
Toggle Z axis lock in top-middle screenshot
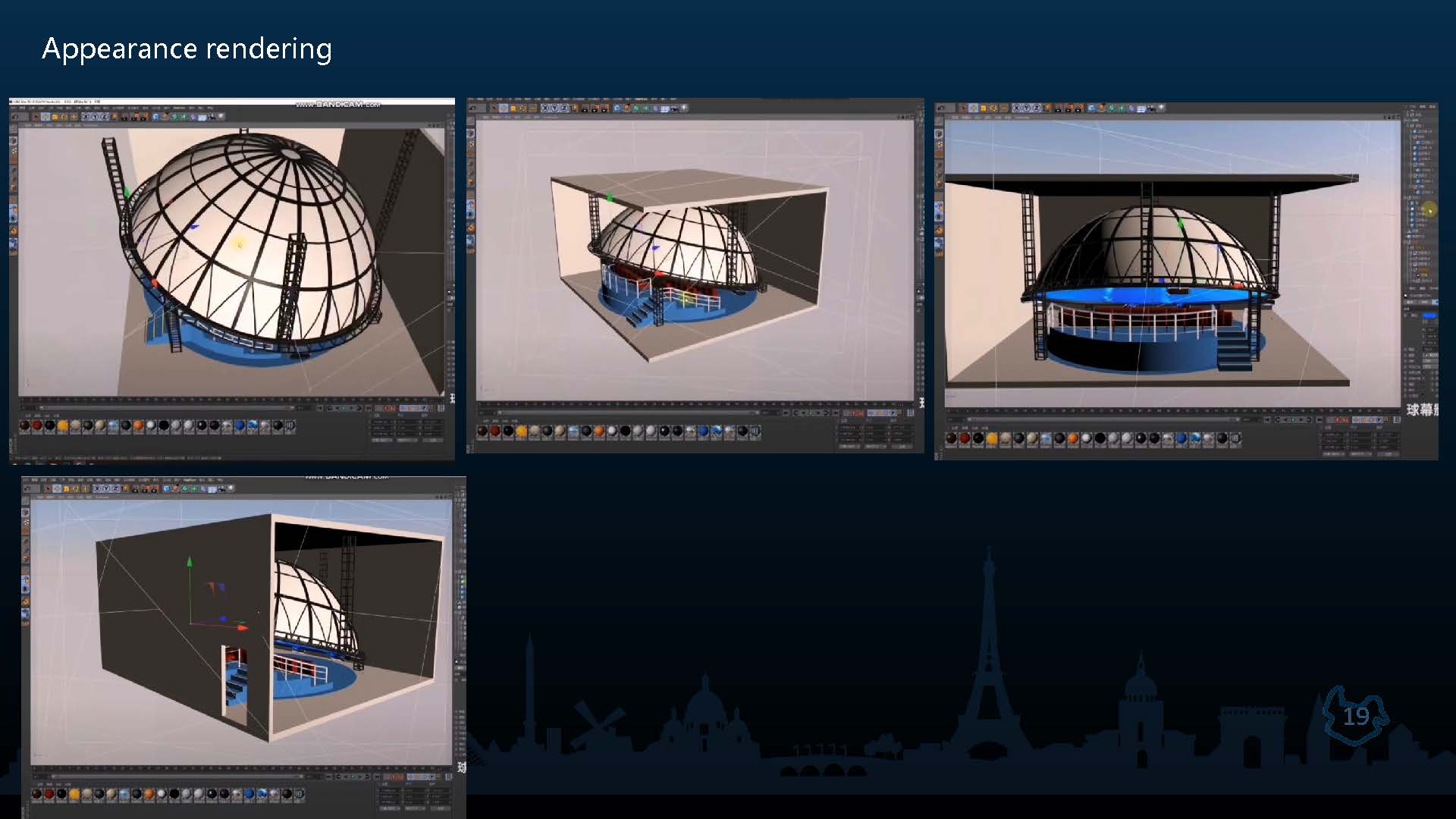[564, 108]
